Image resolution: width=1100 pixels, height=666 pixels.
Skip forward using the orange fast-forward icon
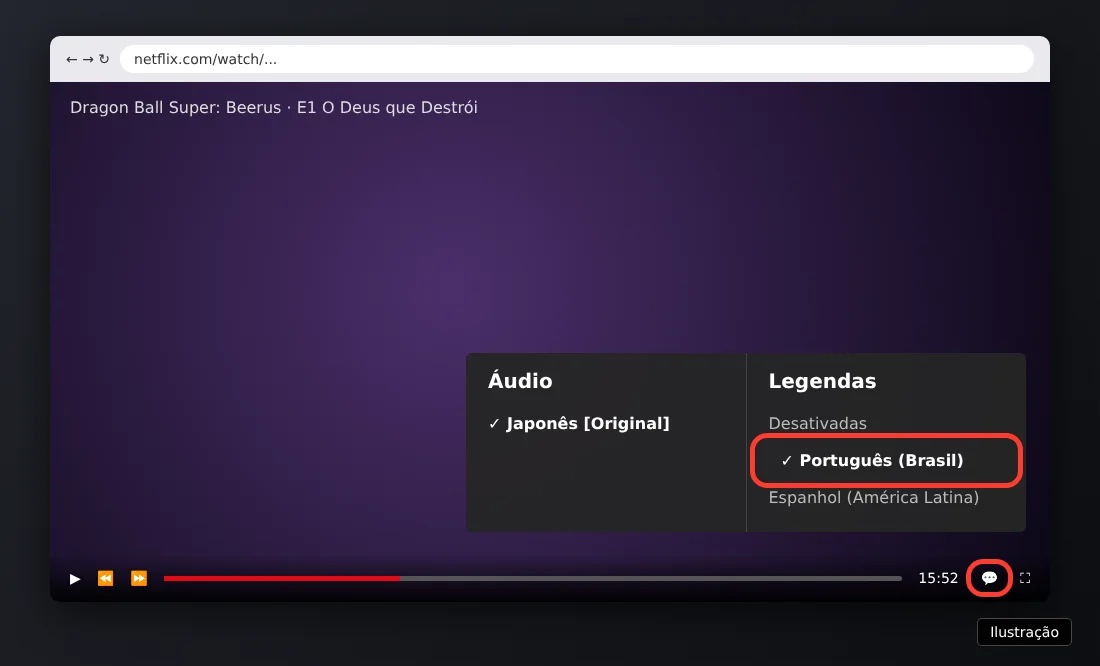(139, 578)
